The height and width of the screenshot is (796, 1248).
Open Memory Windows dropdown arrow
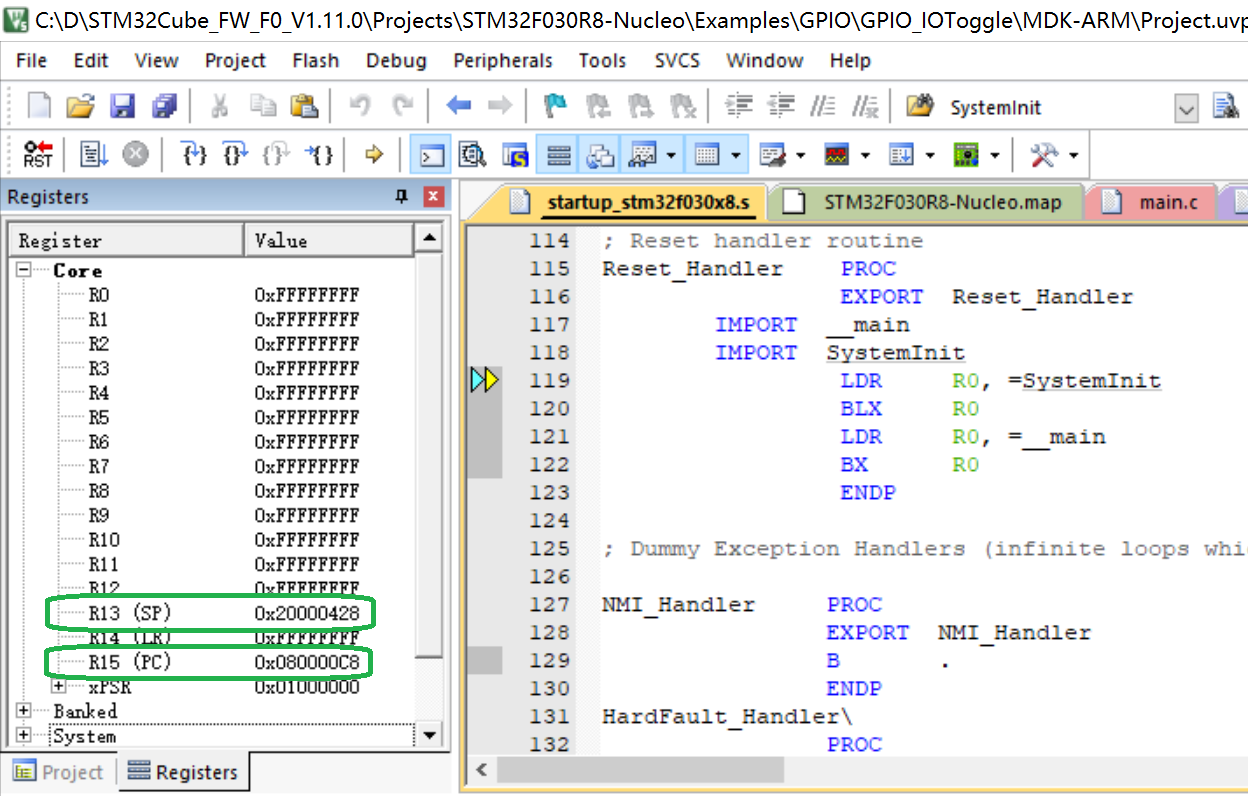[x=737, y=155]
